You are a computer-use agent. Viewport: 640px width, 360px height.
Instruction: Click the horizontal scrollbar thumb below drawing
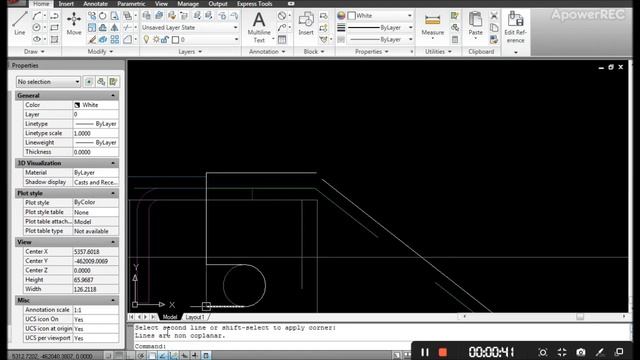[580, 317]
